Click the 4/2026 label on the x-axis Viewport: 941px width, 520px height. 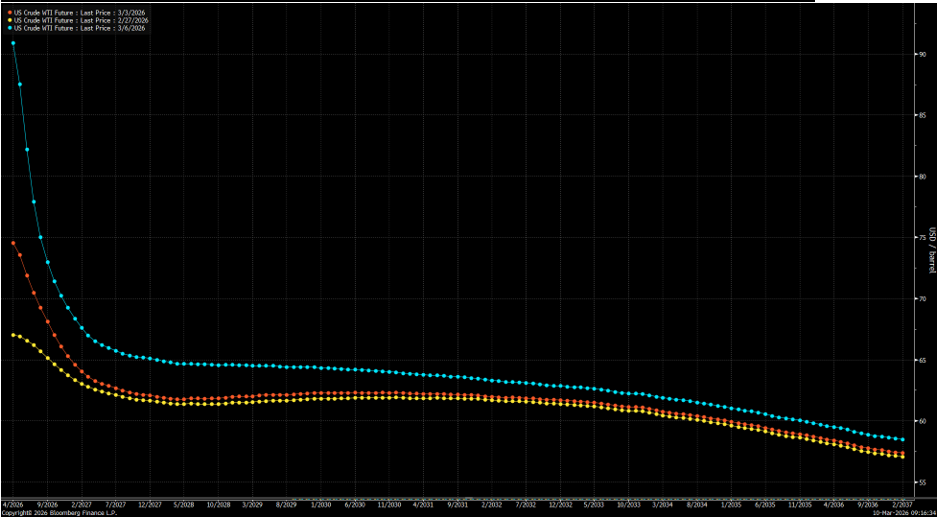pos(14,505)
